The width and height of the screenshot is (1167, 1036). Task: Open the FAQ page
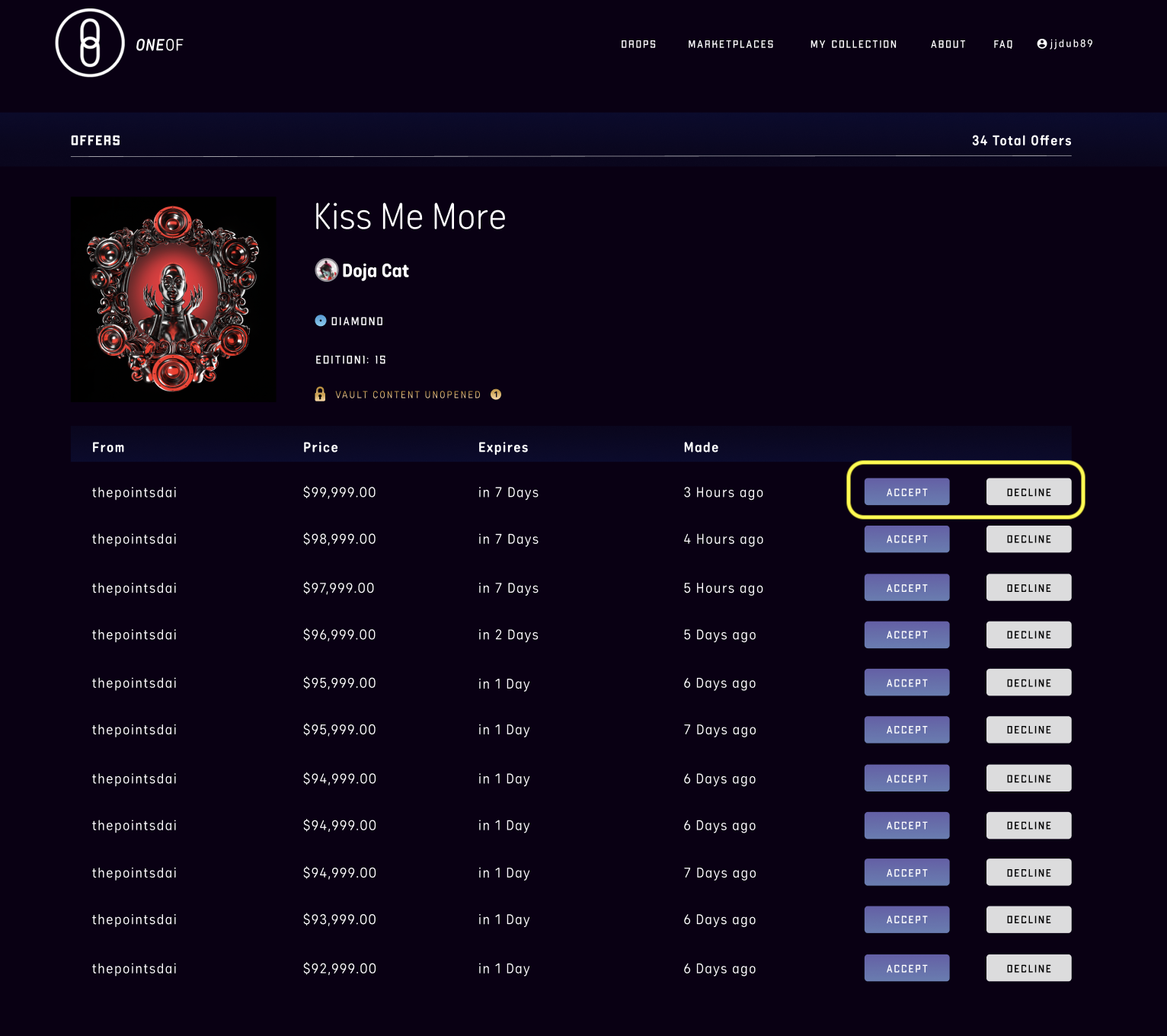point(1003,44)
